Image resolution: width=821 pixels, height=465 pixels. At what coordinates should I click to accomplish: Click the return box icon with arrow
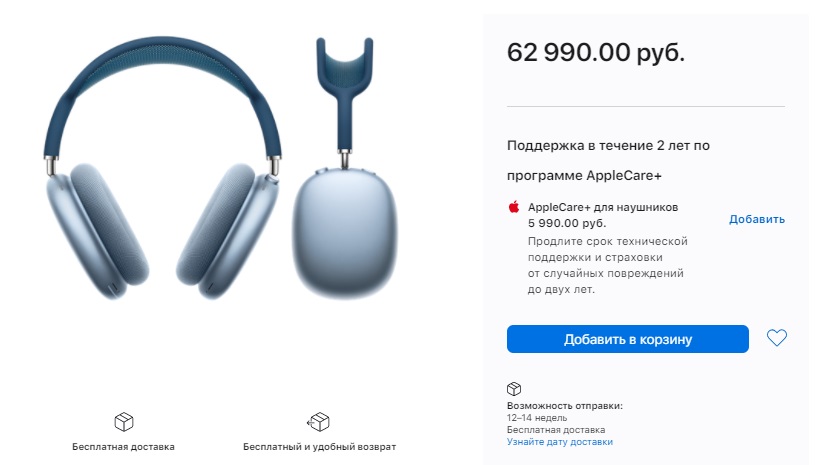click(x=318, y=422)
